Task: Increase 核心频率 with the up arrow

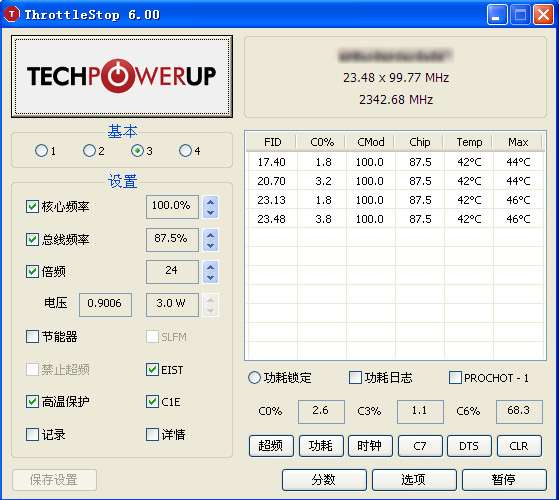Action: [210, 202]
